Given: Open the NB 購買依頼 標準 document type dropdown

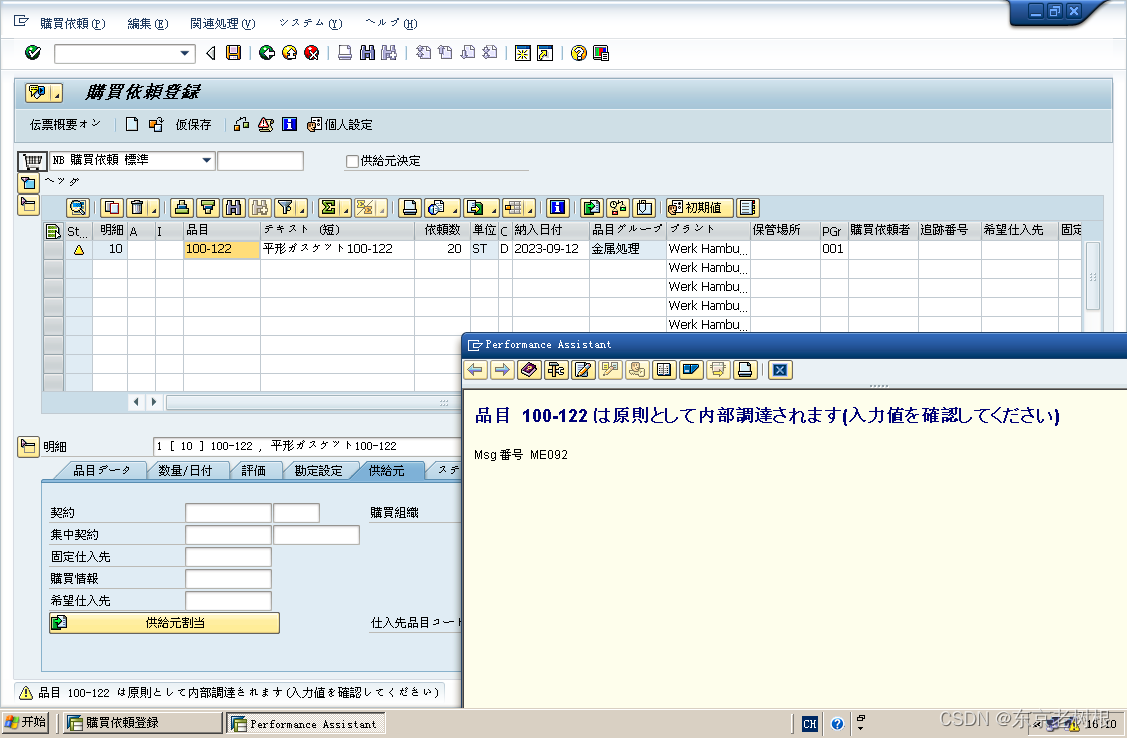Looking at the screenshot, I should pos(207,160).
